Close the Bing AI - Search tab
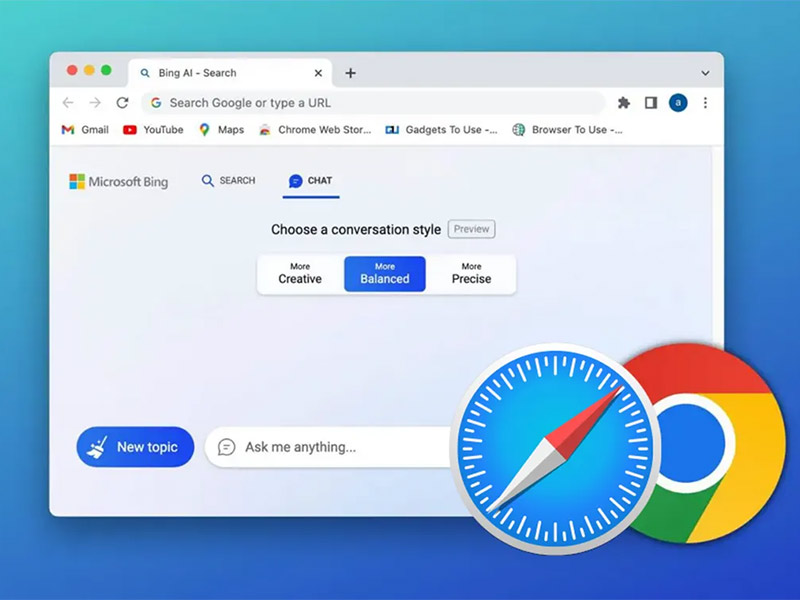Screen dimensions: 800x600 click(x=318, y=73)
